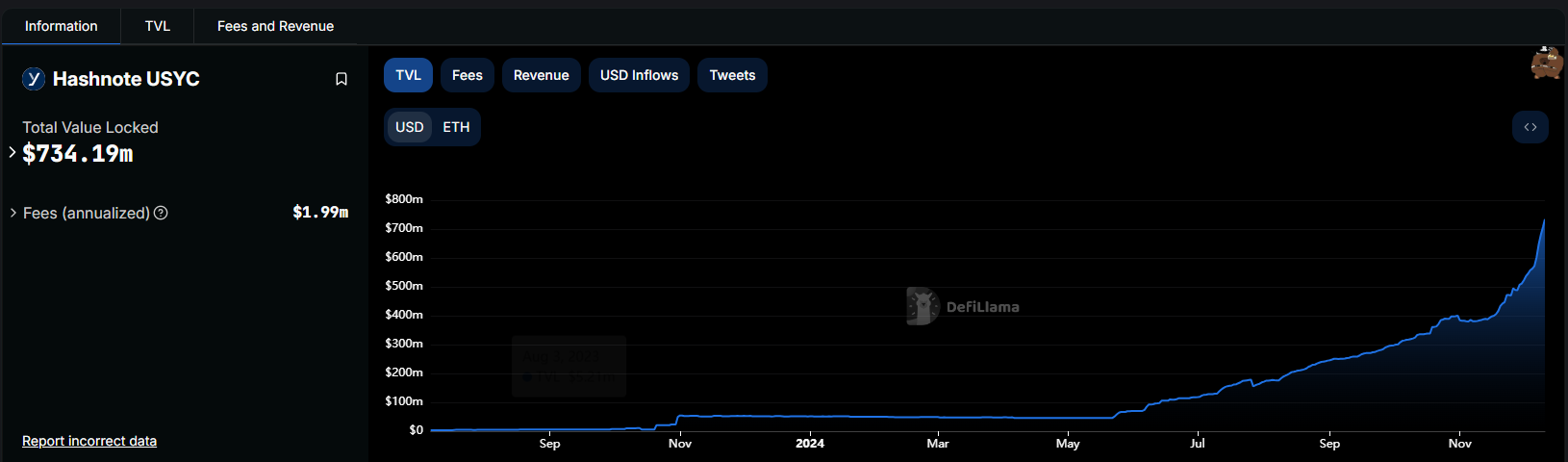The height and width of the screenshot is (462, 1568).
Task: Switch to the TVL tab
Action: tap(158, 26)
